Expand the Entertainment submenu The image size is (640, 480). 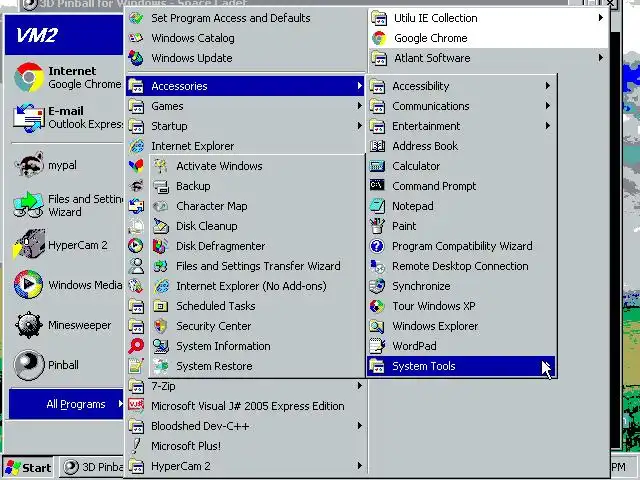point(461,126)
